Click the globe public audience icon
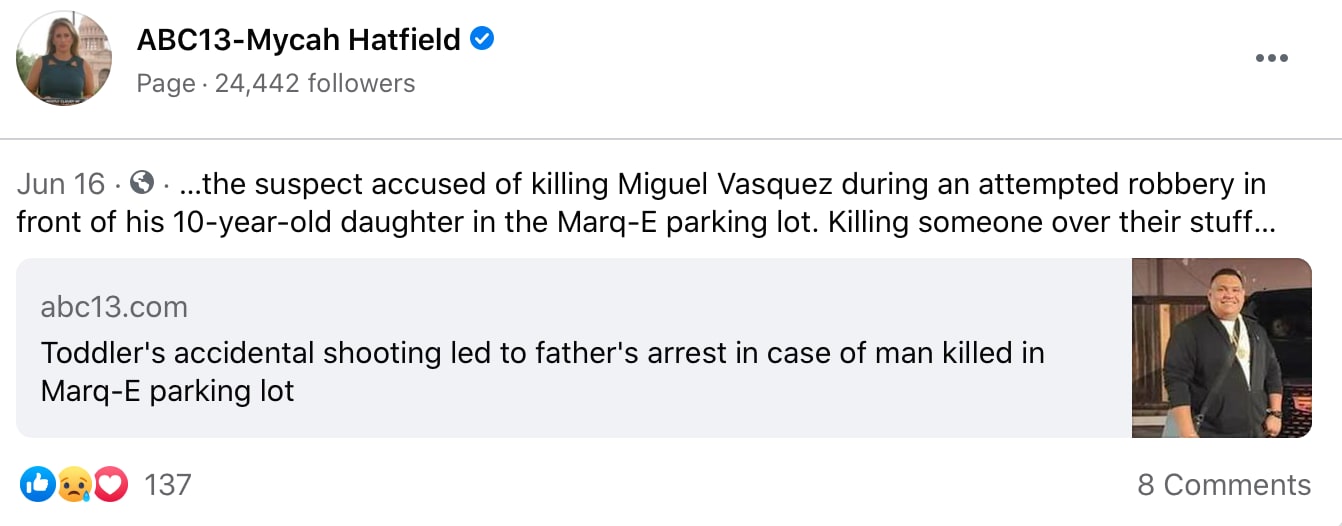Screen dimensions: 1342x526 coord(143,183)
